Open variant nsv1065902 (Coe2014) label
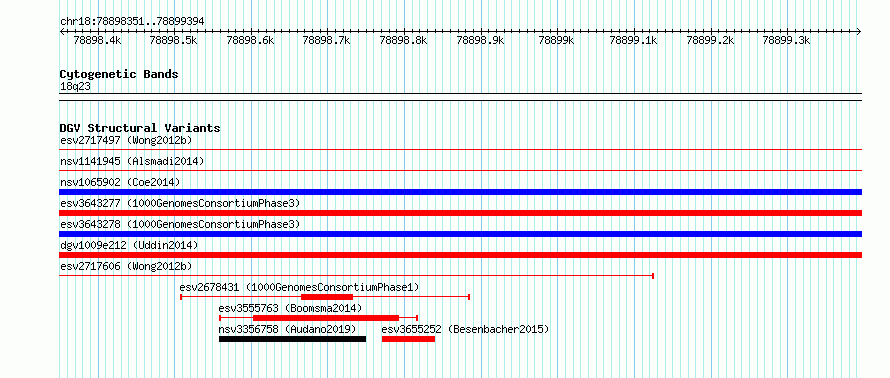Screen dimensions: 890x378 click(x=120, y=182)
